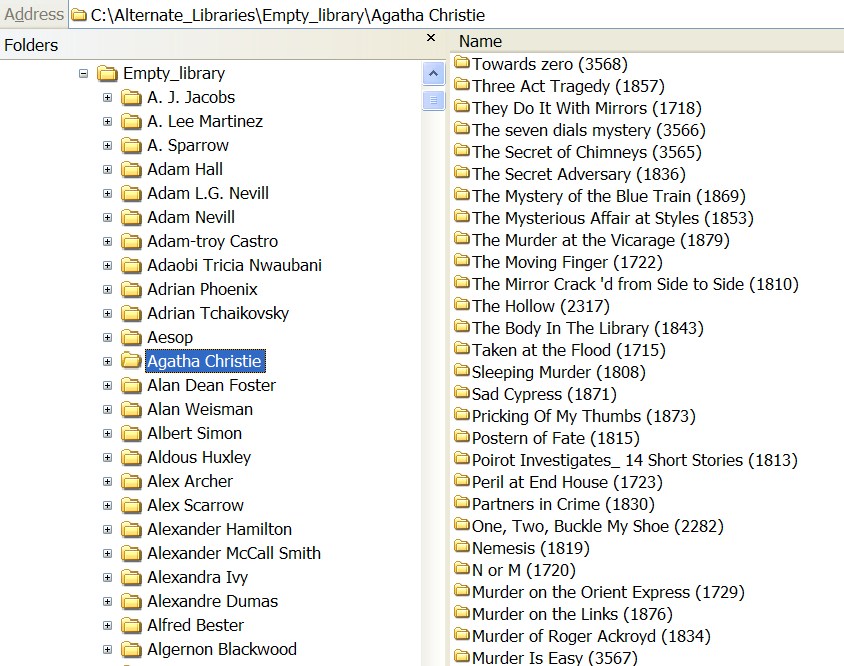Click the Alfred Bester folder icon
This screenshot has width=844, height=666.
pos(131,626)
